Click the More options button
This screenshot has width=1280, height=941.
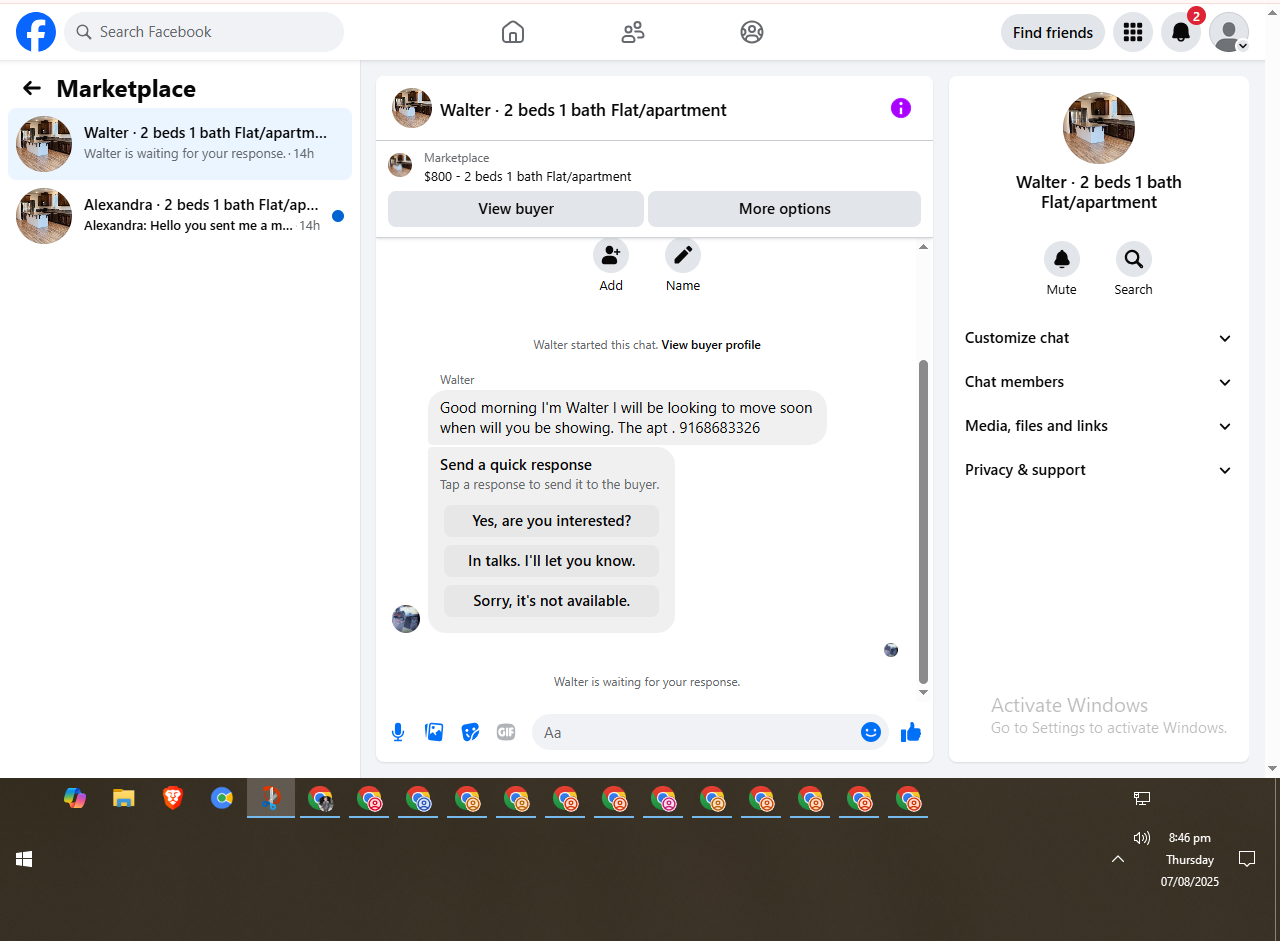(785, 209)
